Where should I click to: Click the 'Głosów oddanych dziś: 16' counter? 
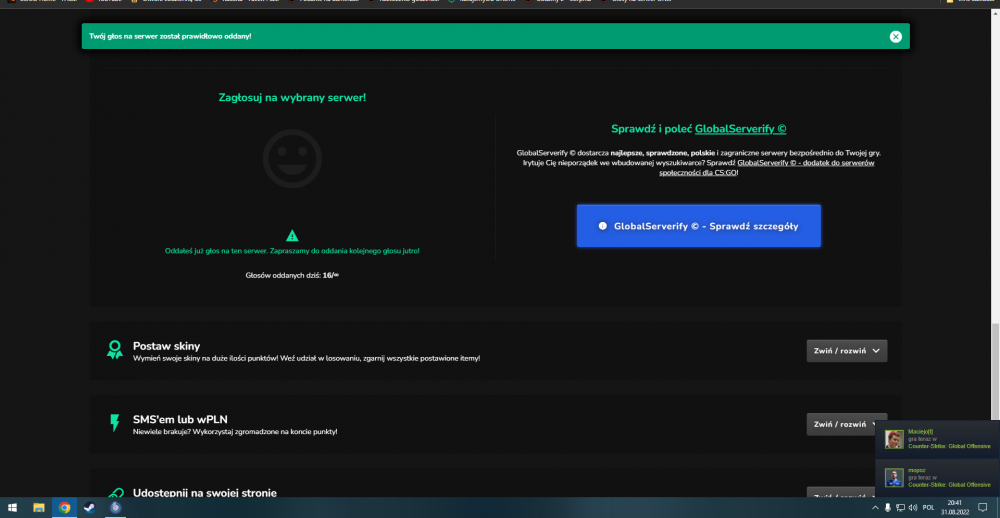(292, 275)
